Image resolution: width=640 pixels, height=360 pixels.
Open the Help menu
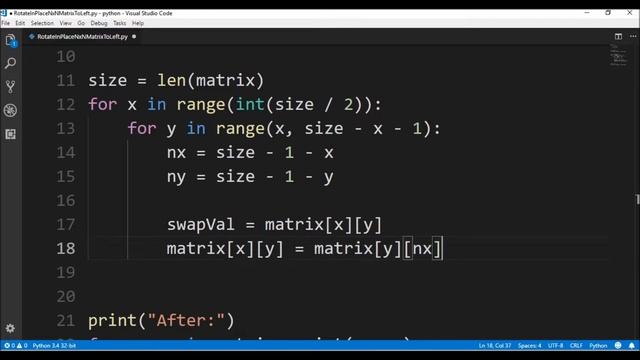pyautogui.click(x=138, y=23)
